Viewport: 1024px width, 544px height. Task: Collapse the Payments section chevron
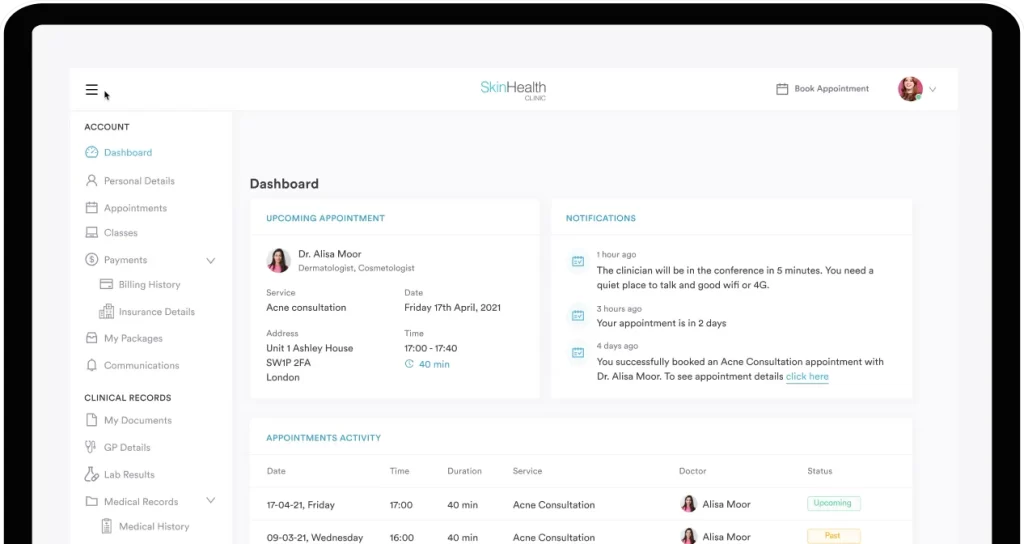[211, 260]
